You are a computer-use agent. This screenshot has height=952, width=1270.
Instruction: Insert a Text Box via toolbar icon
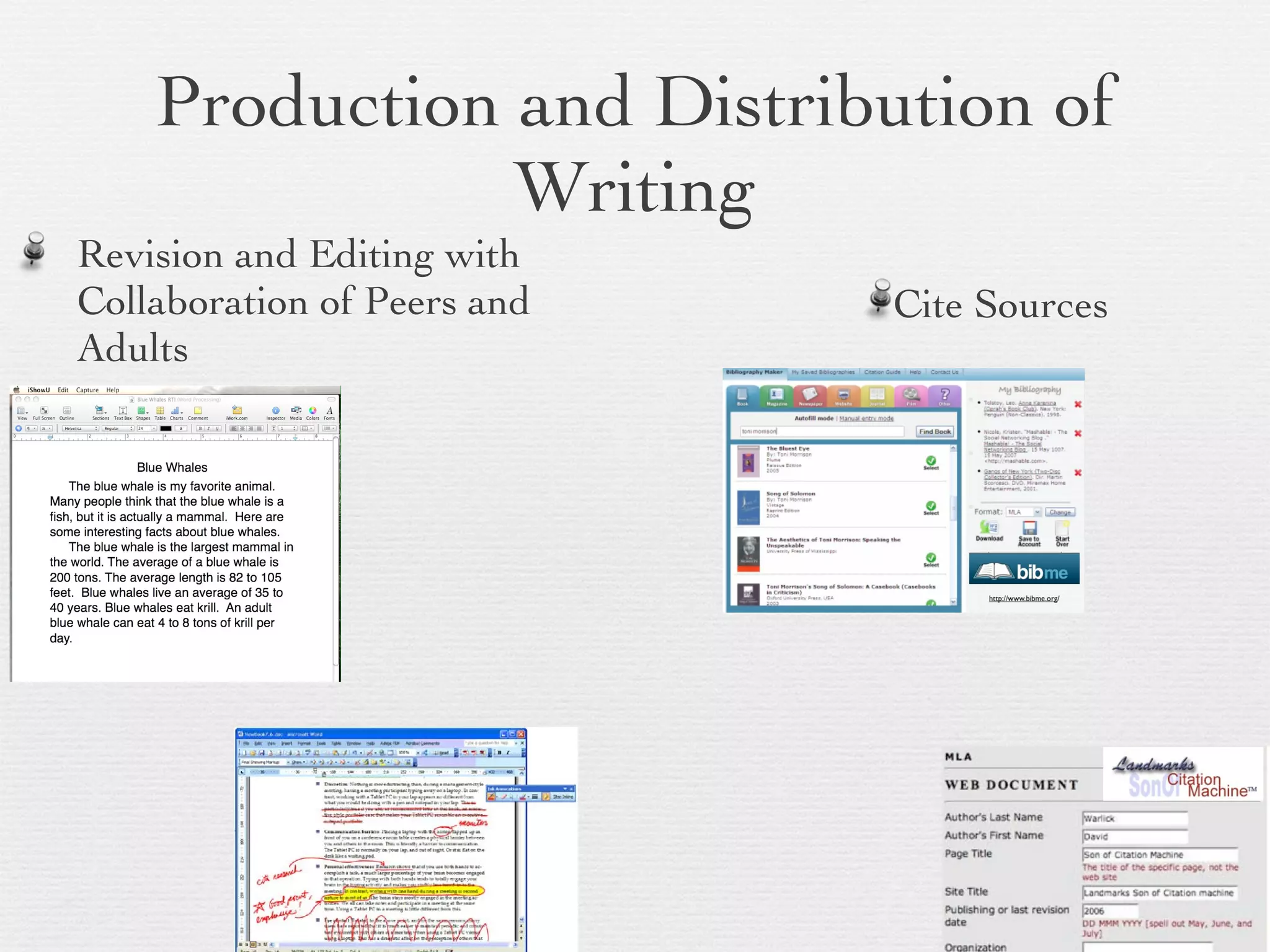123,410
